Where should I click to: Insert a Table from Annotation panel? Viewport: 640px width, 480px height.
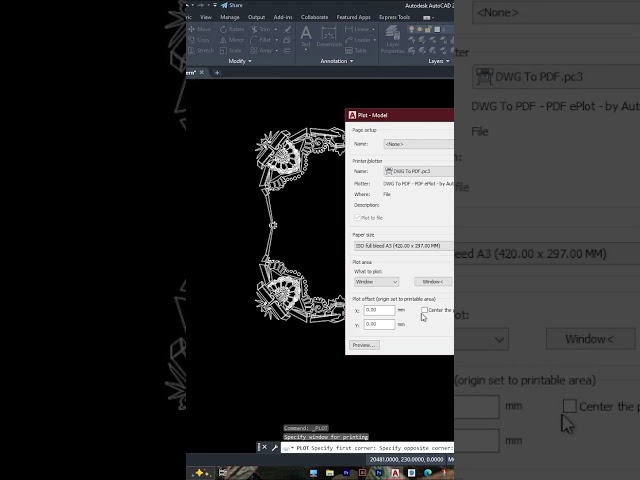(356, 51)
